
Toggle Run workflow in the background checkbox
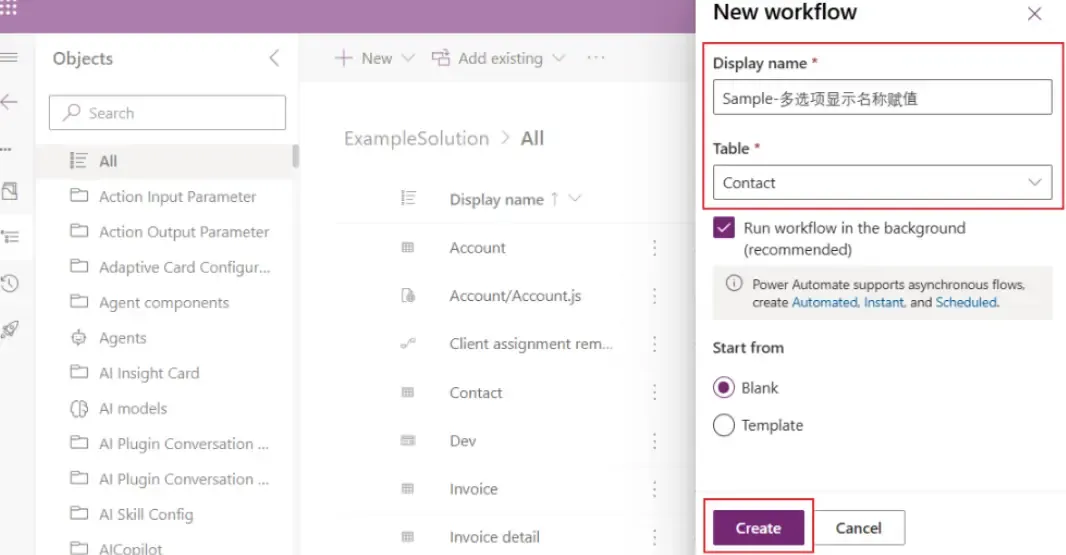[x=724, y=228]
